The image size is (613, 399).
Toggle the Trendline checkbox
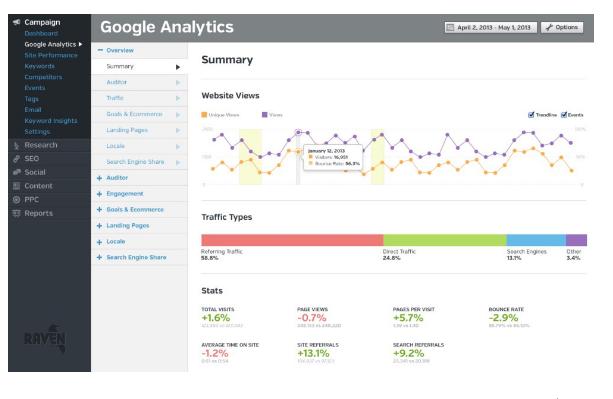531,115
